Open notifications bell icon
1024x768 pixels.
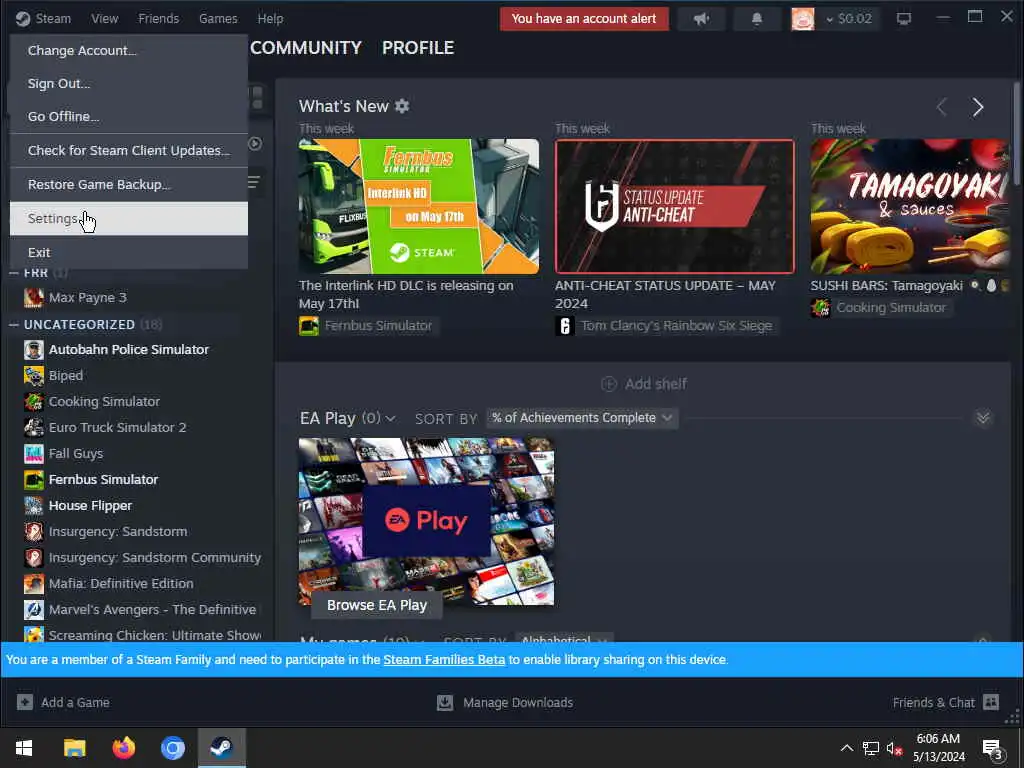tap(757, 19)
